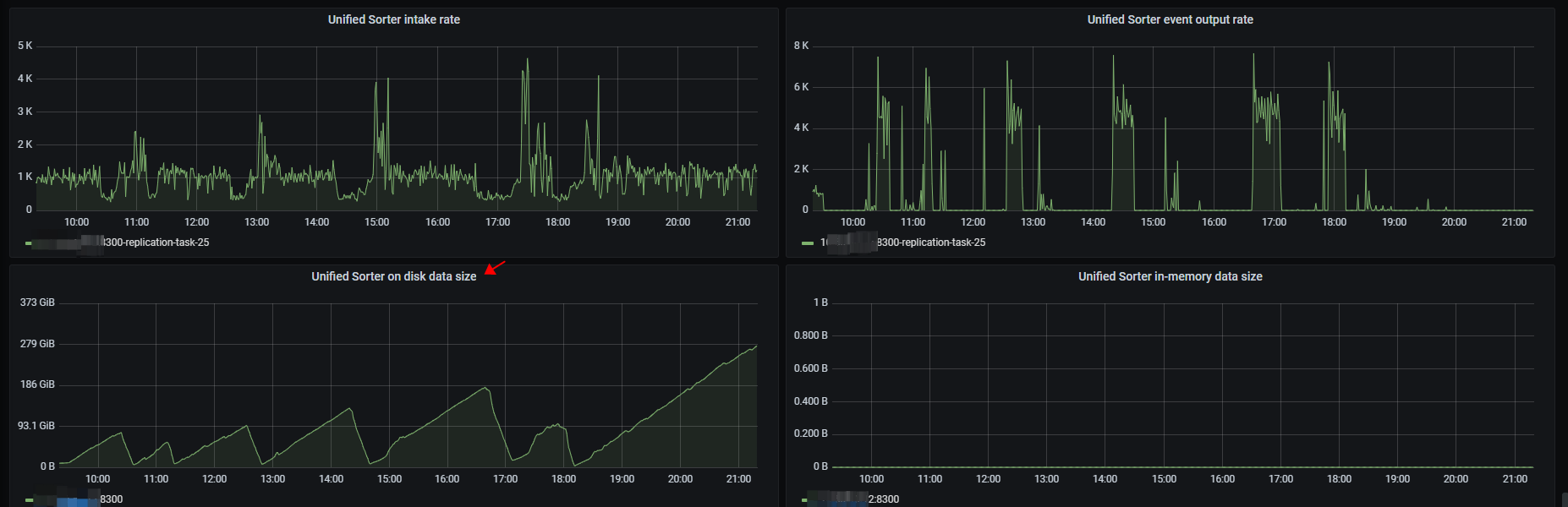Toggle the replication-task-25 legend series in the event output panel
This screenshot has height=507, width=1568.
click(930, 243)
